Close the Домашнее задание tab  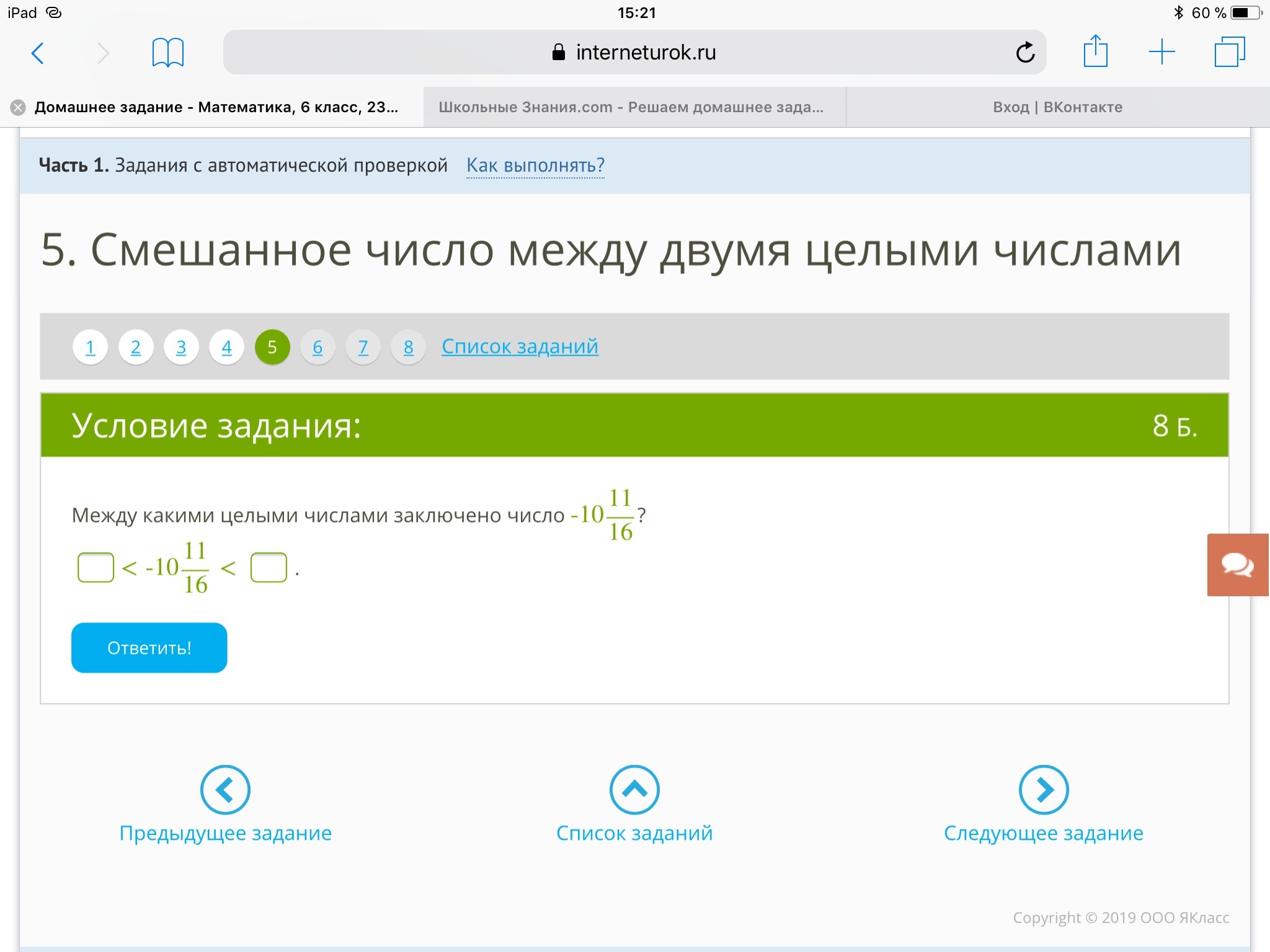(x=18, y=107)
